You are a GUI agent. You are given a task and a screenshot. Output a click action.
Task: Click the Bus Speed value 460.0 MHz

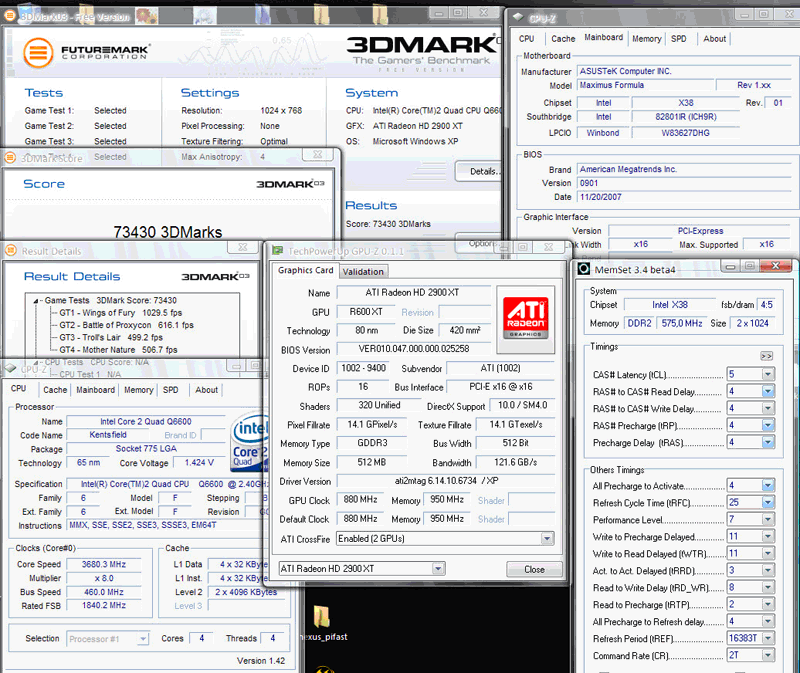coord(104,592)
